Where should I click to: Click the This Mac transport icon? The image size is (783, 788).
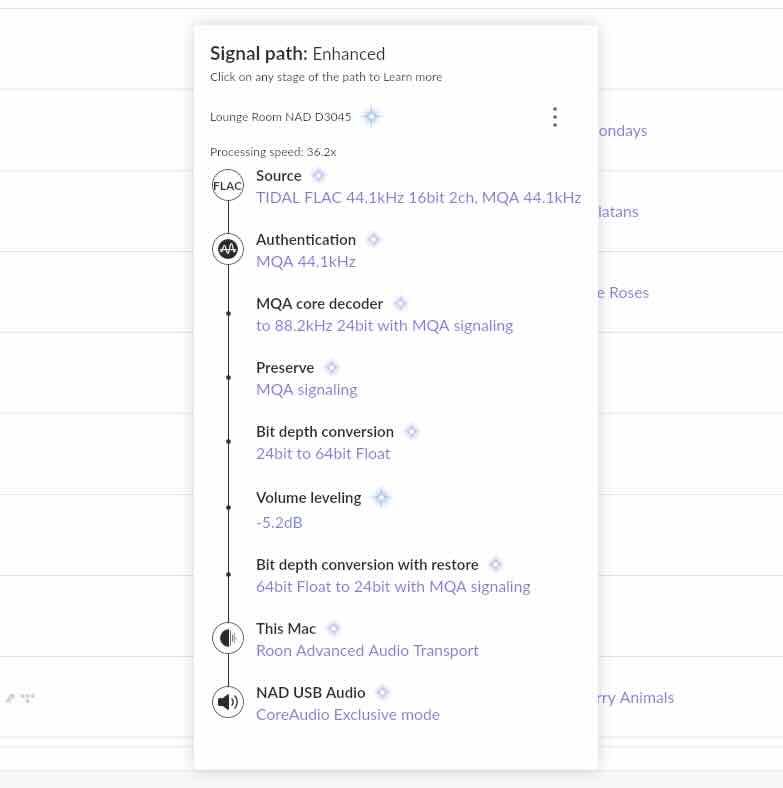pos(228,638)
